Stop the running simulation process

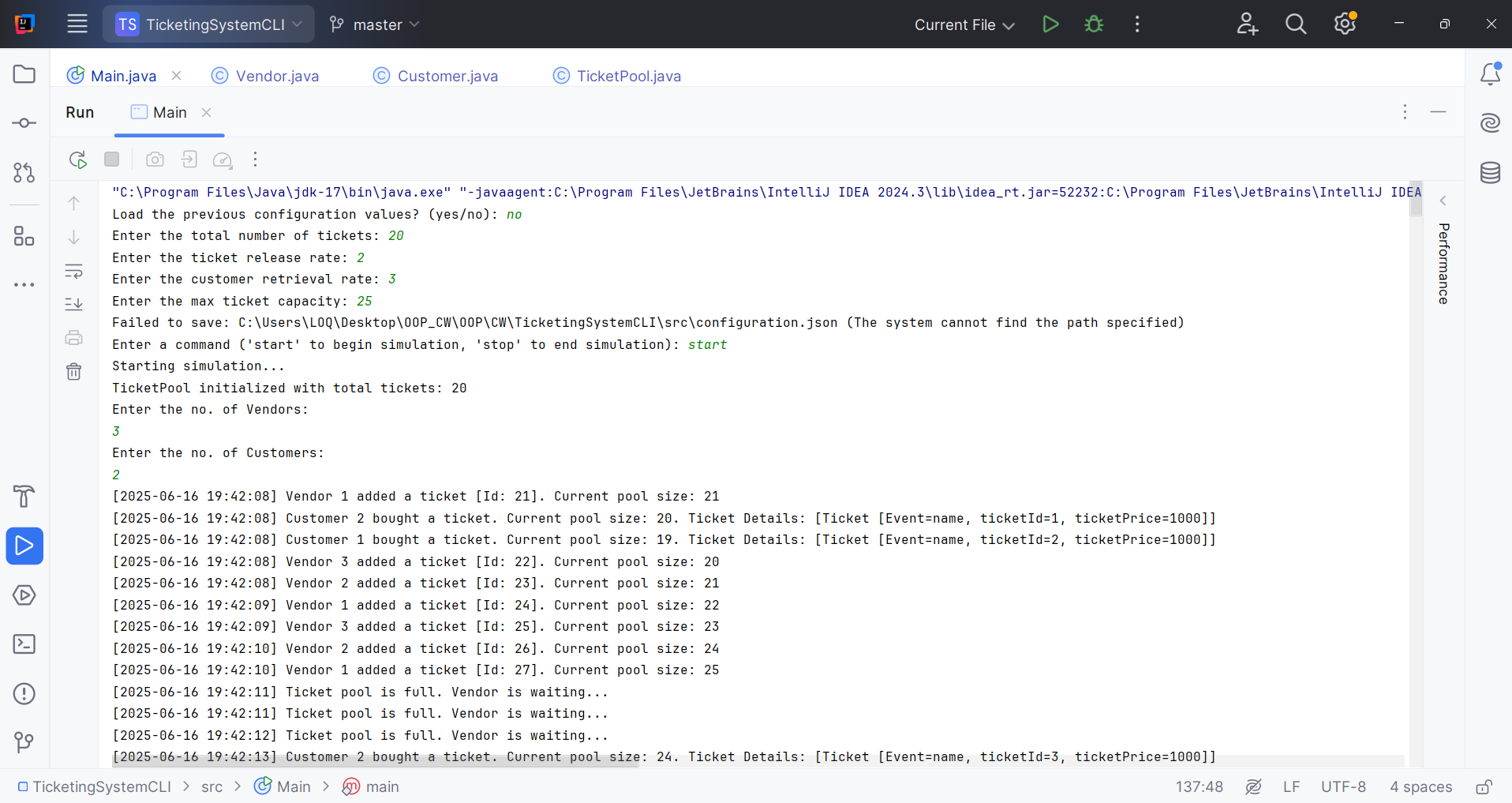111,159
